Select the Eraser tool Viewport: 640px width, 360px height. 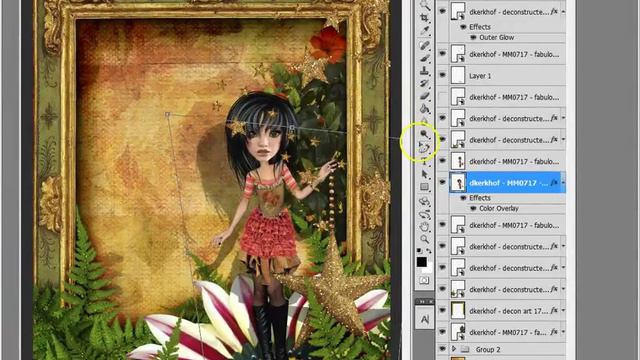point(424,96)
